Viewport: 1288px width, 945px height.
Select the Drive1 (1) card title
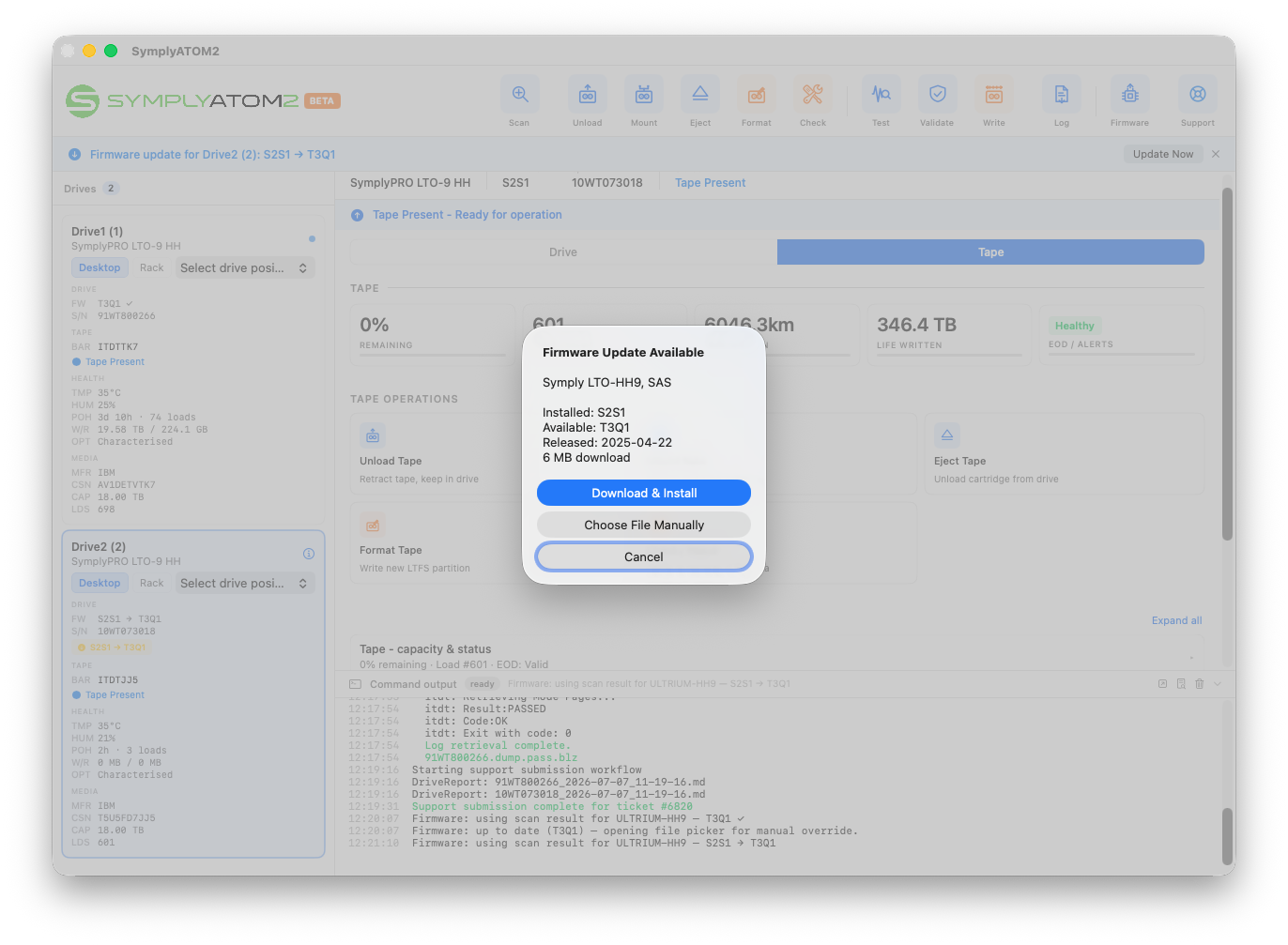pyautogui.click(x=97, y=232)
